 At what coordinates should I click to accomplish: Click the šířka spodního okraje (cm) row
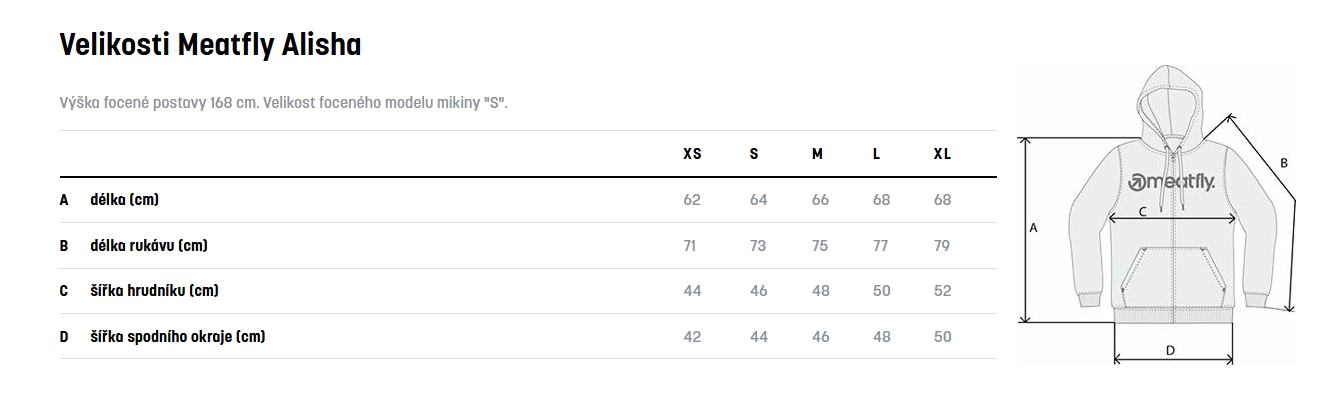[x=528, y=336]
